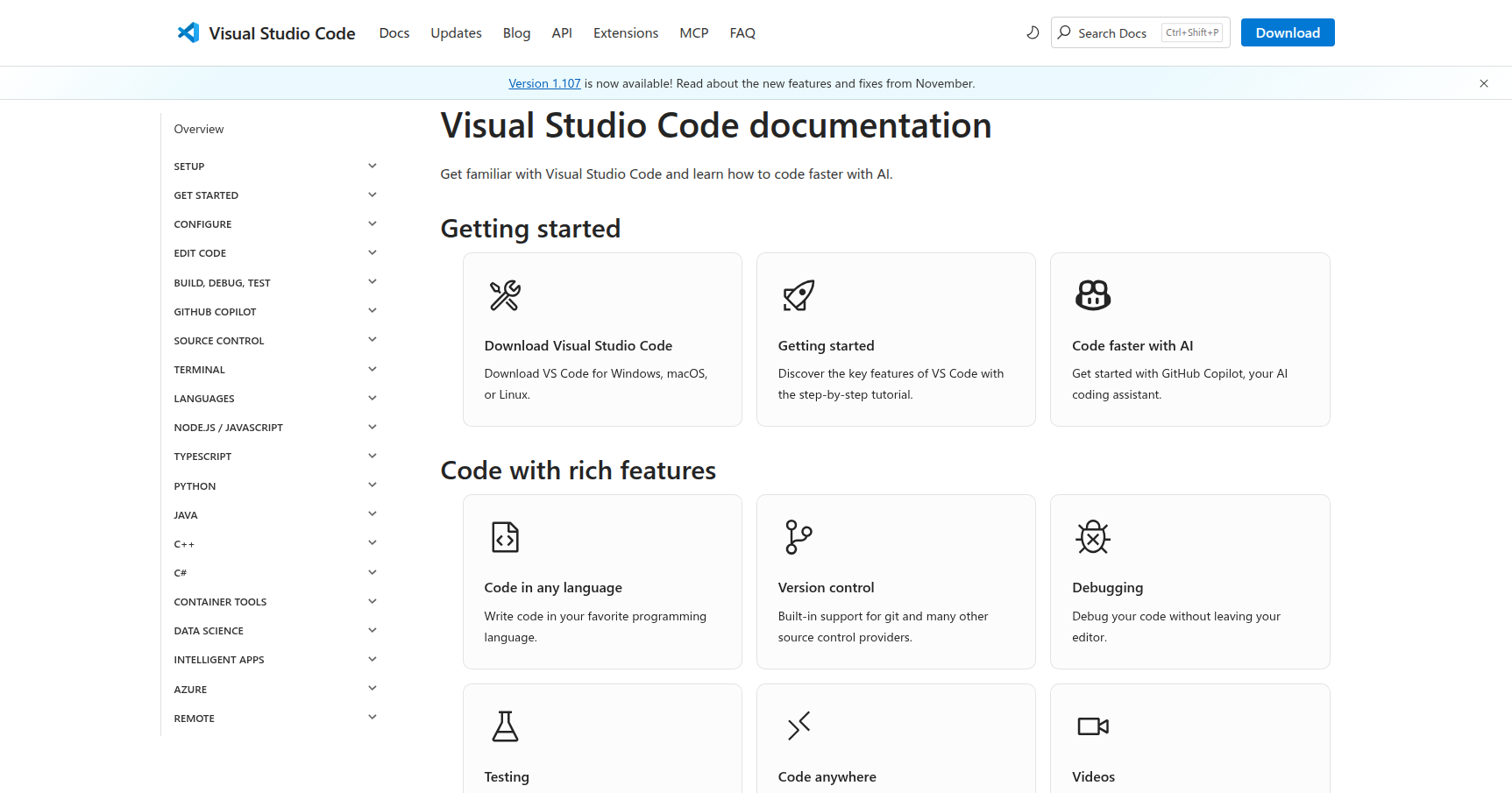Expand the PYTHON section chevron
The image size is (1512, 793).
pos(372,485)
